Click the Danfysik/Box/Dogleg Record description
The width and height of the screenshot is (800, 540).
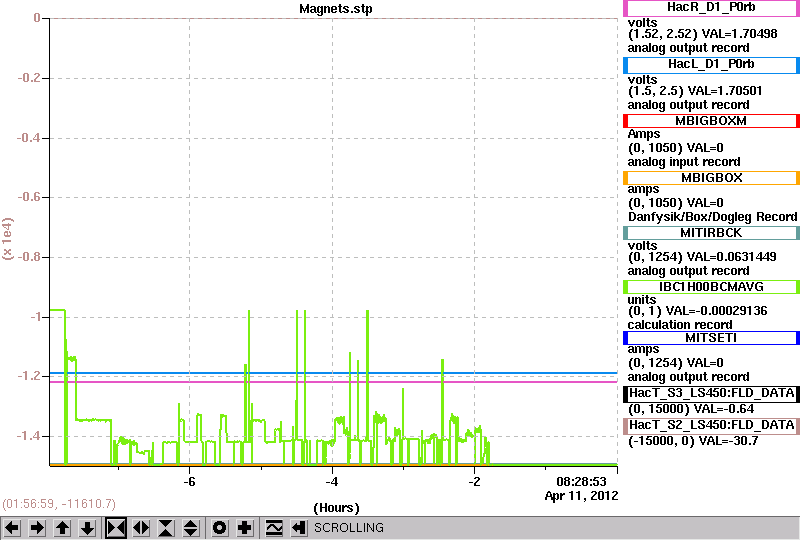pyautogui.click(x=712, y=217)
